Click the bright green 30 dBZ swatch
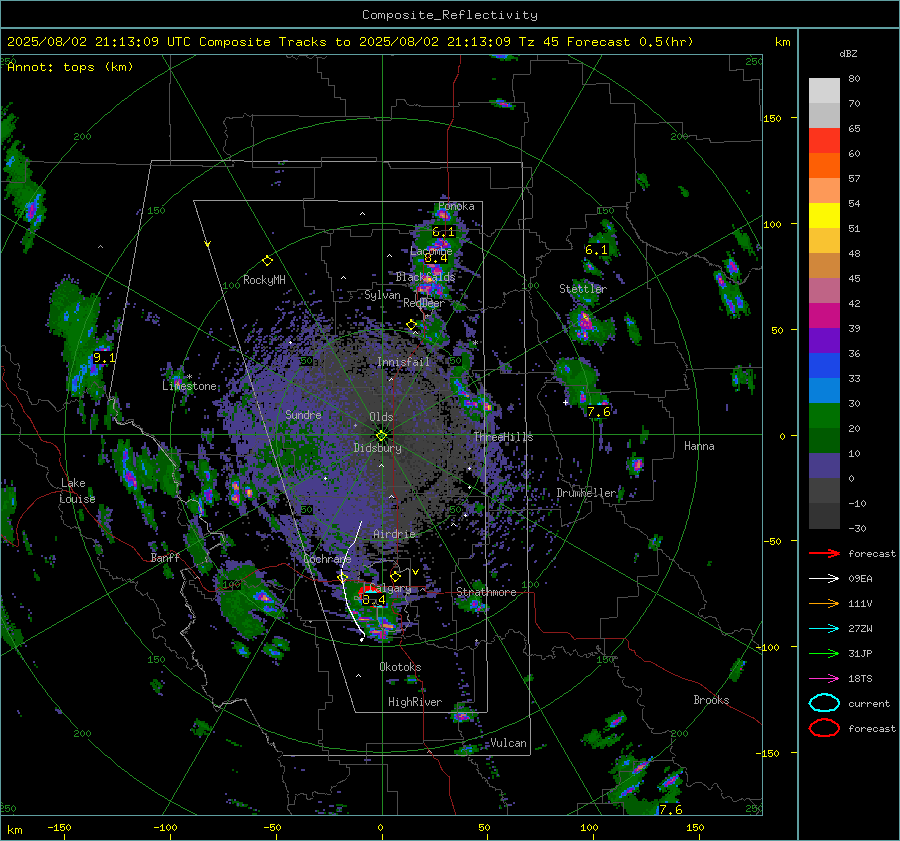Viewport: 900px width, 841px height. (x=824, y=416)
